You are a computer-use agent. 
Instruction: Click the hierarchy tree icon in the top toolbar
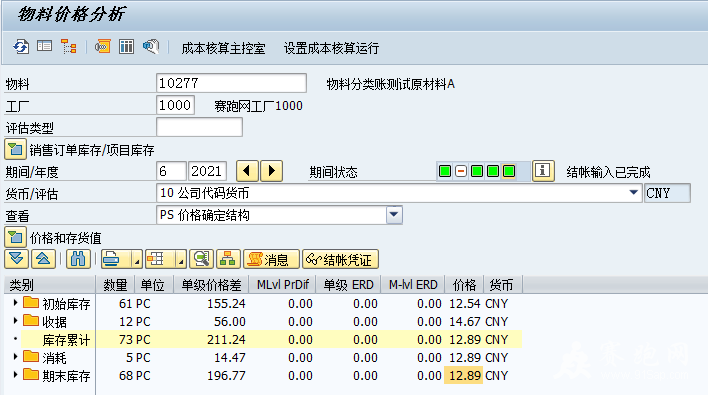coord(69,46)
